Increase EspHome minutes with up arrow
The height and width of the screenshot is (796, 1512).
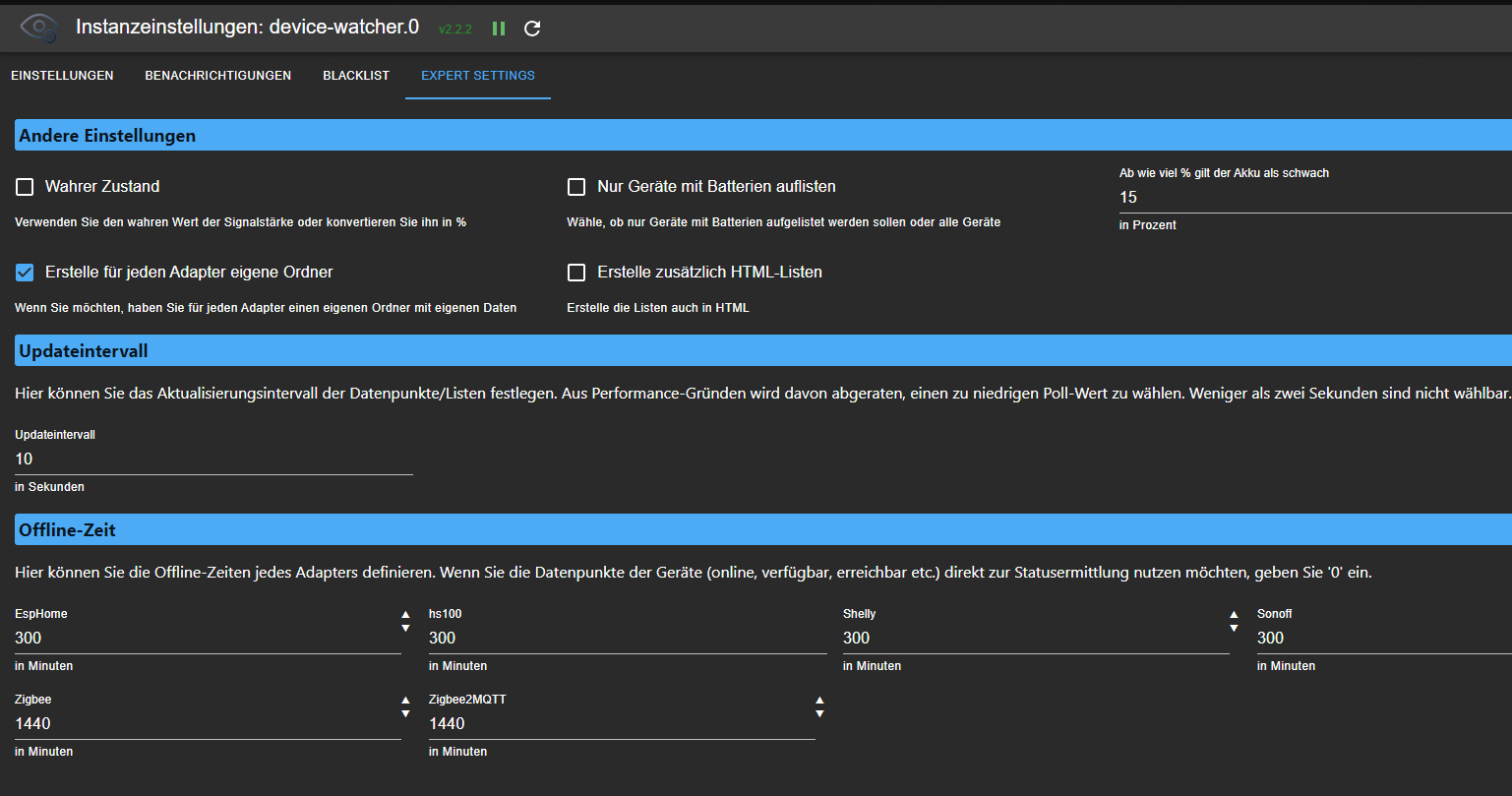405,615
